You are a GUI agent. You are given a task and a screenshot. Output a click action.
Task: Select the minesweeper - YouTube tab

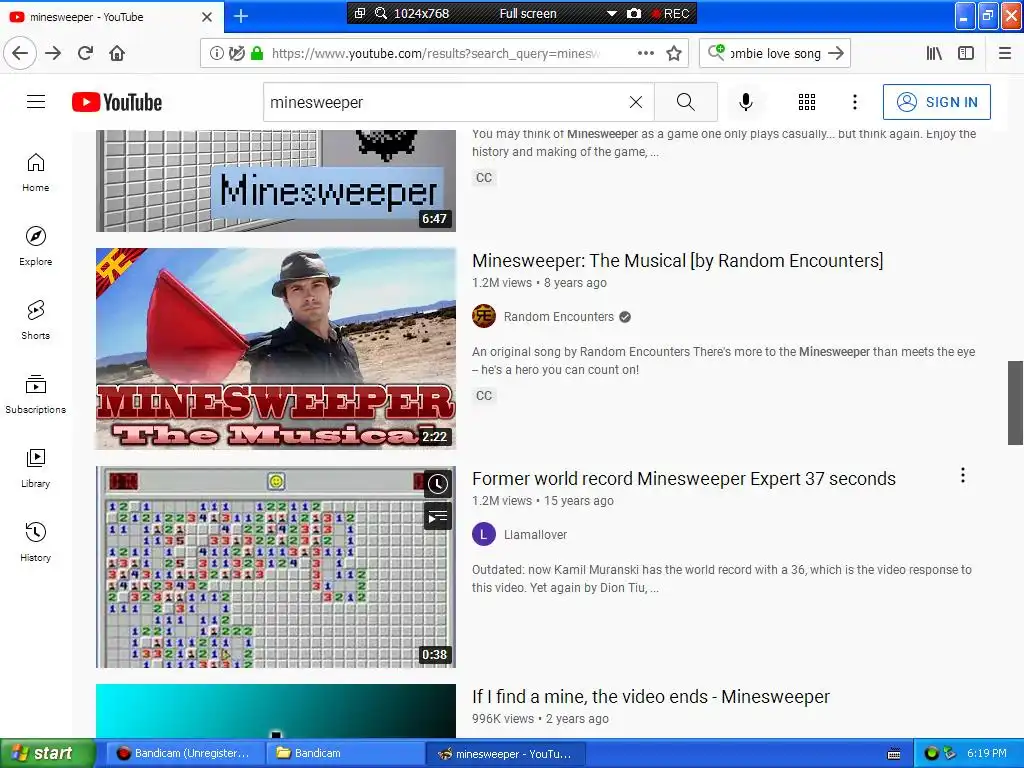pyautogui.click(x=111, y=16)
